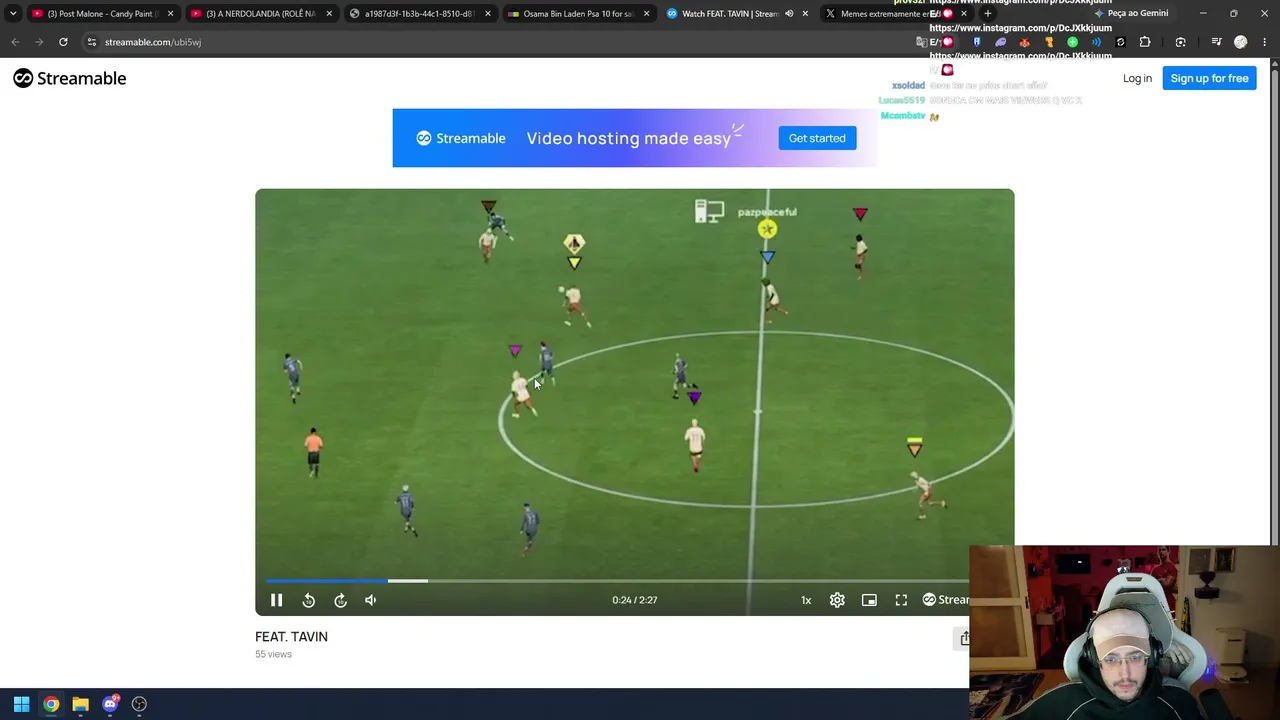Click Sign up for free button

(1209, 78)
